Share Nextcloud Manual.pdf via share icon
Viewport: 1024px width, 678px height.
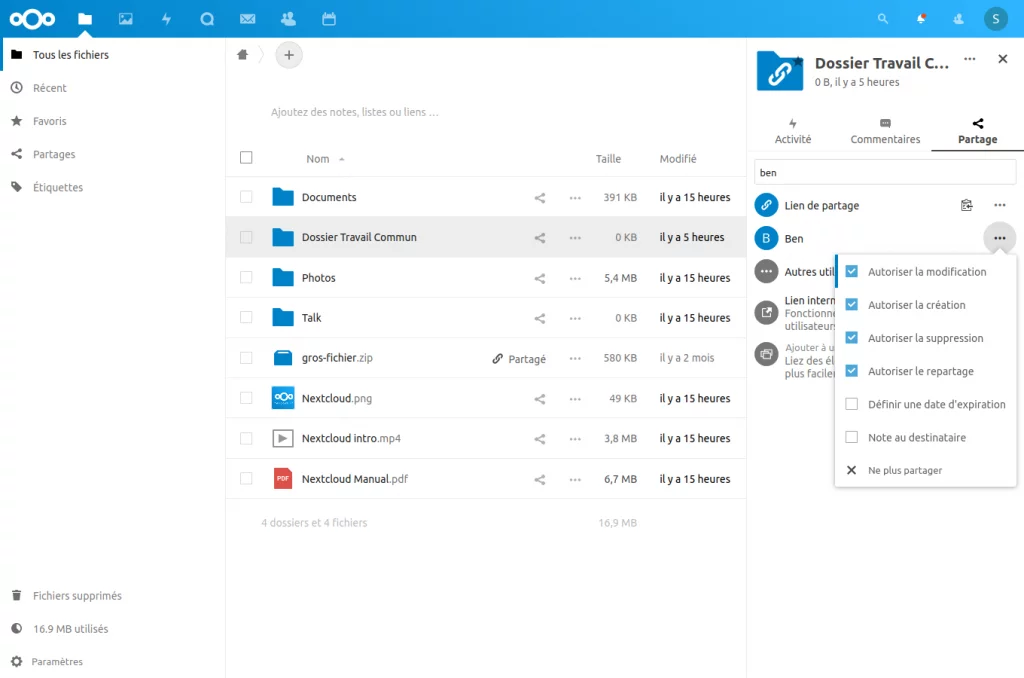point(539,479)
